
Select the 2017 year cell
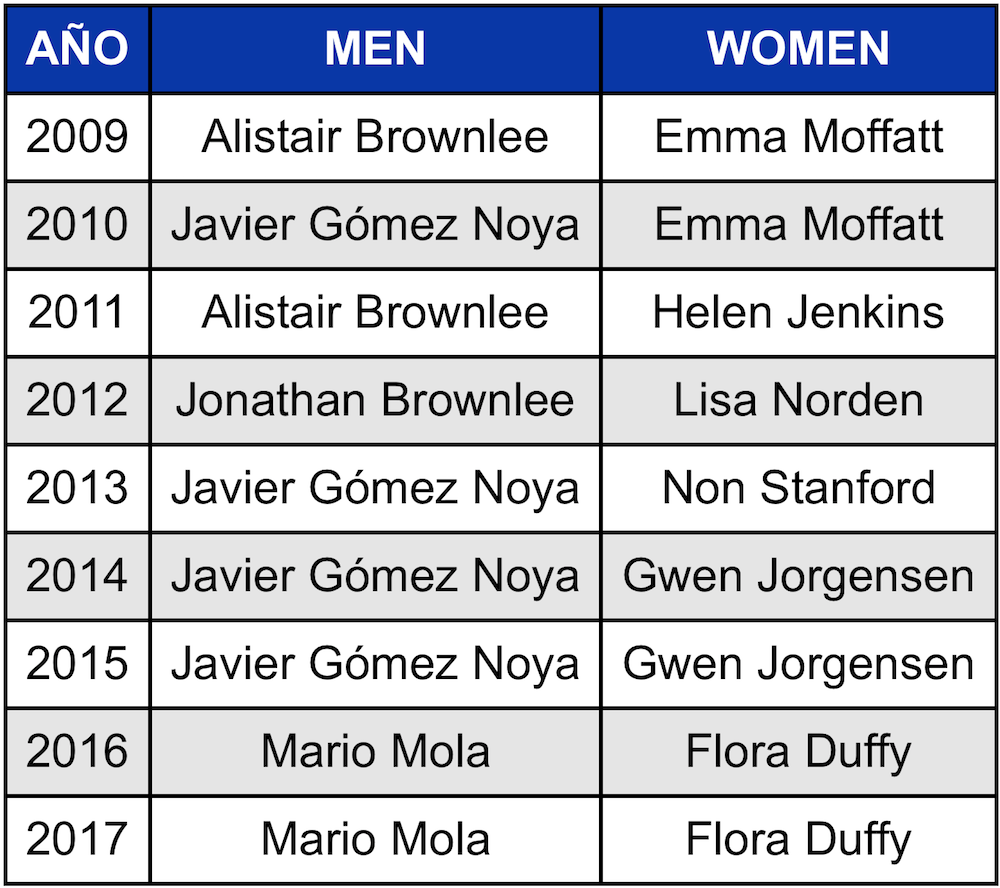77,839
